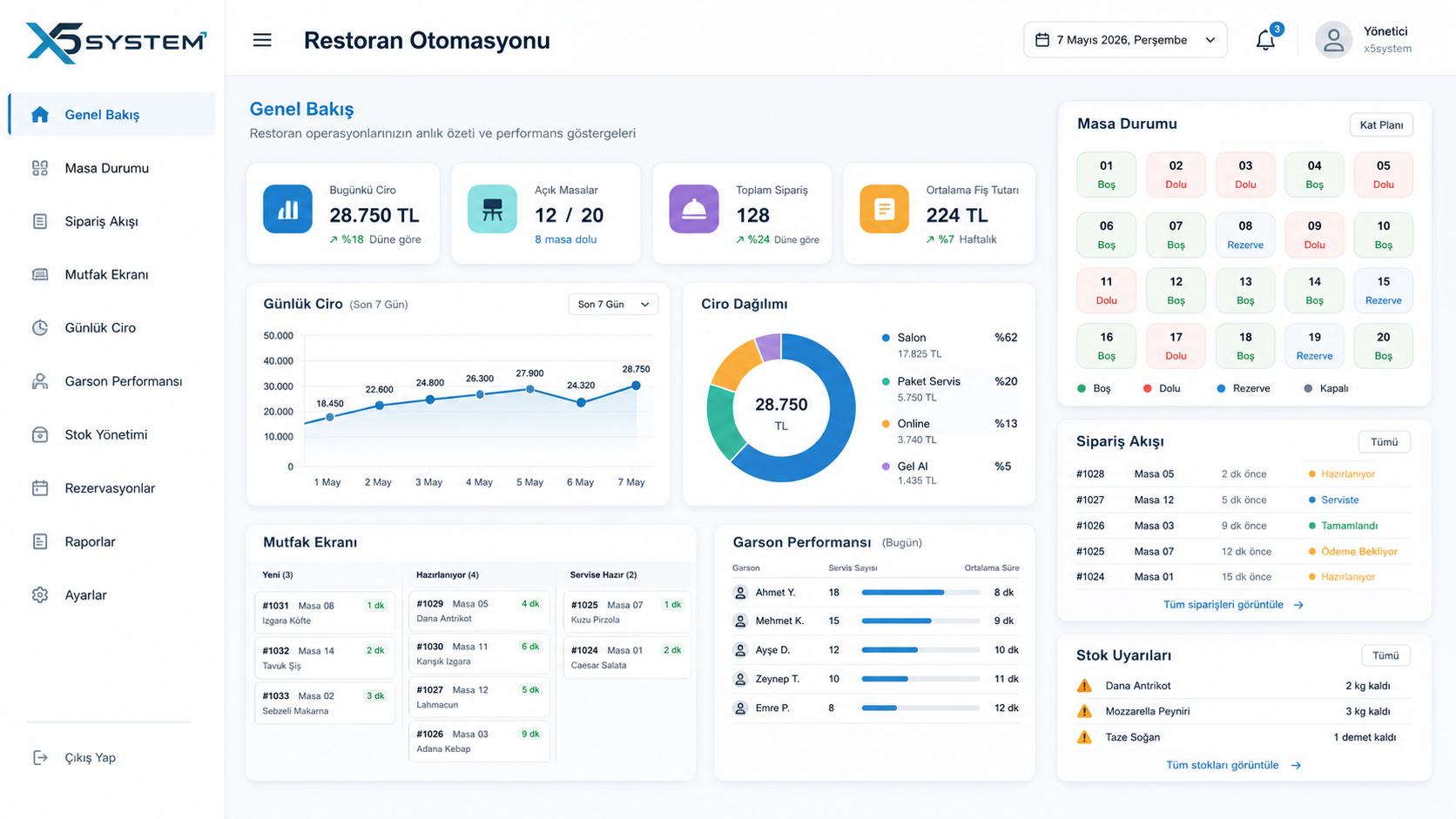Click the 8 masa dolu link

[x=566, y=239]
